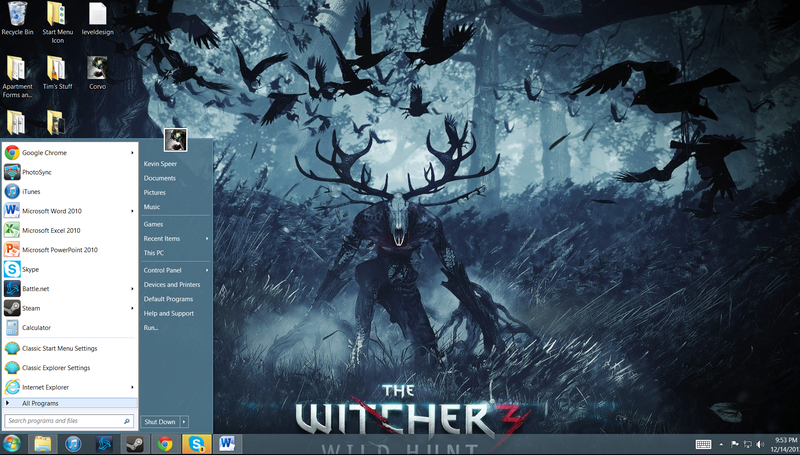
Task: Launch Microsoft PowerPoint 2010
Action: click(x=70, y=249)
